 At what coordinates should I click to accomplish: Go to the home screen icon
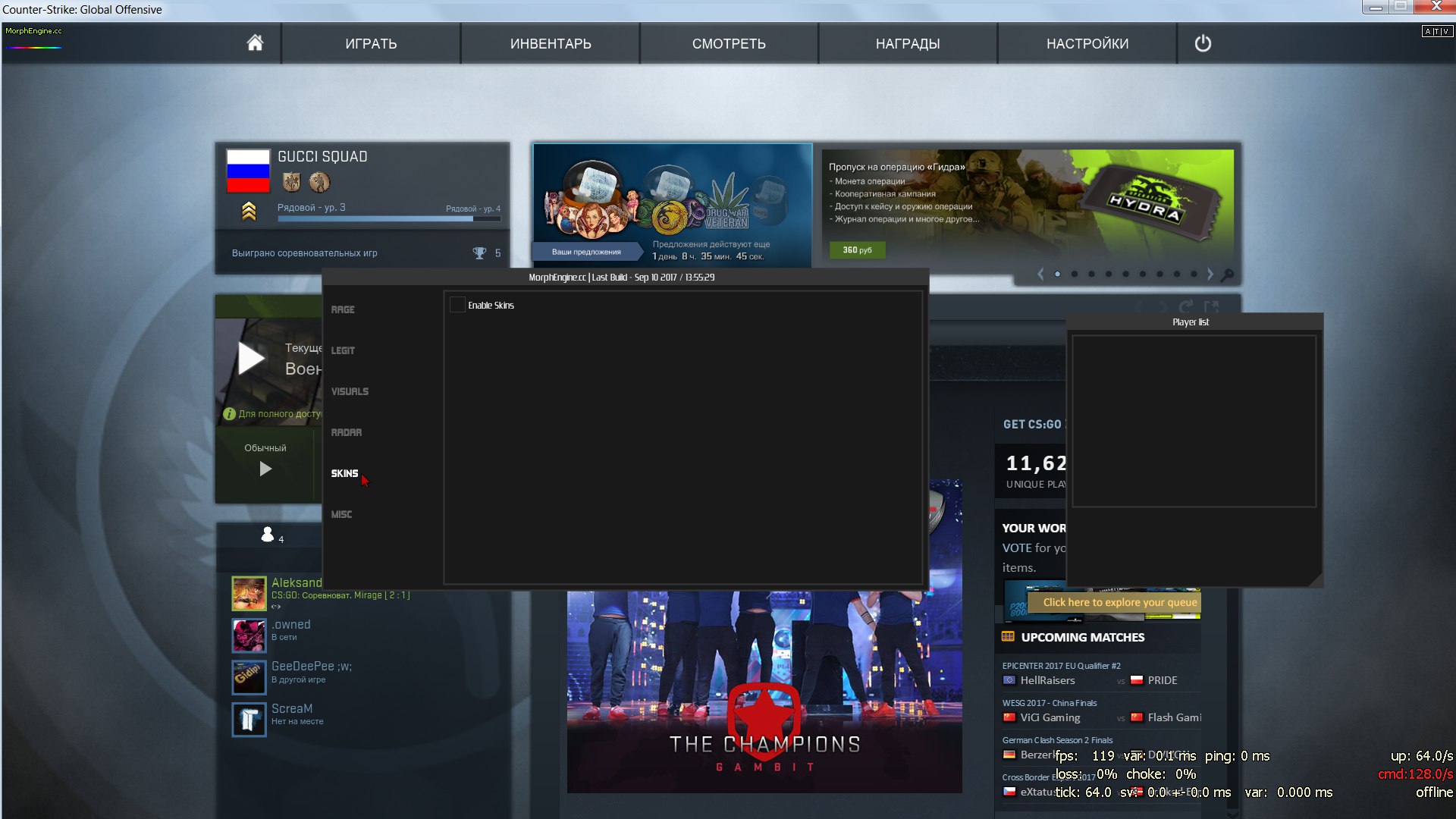point(255,43)
